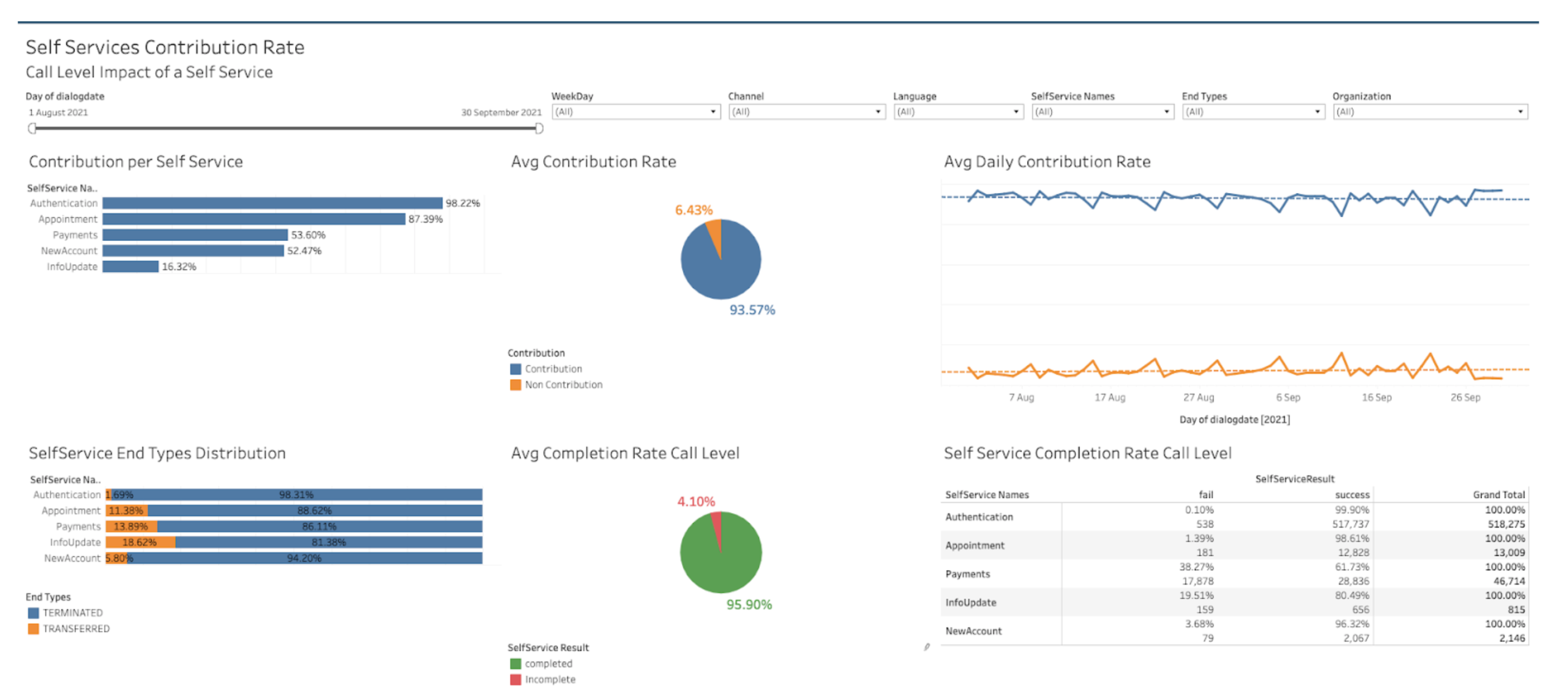Click the left handle of the dialogdate slider
1568x695 pixels.
pos(32,128)
